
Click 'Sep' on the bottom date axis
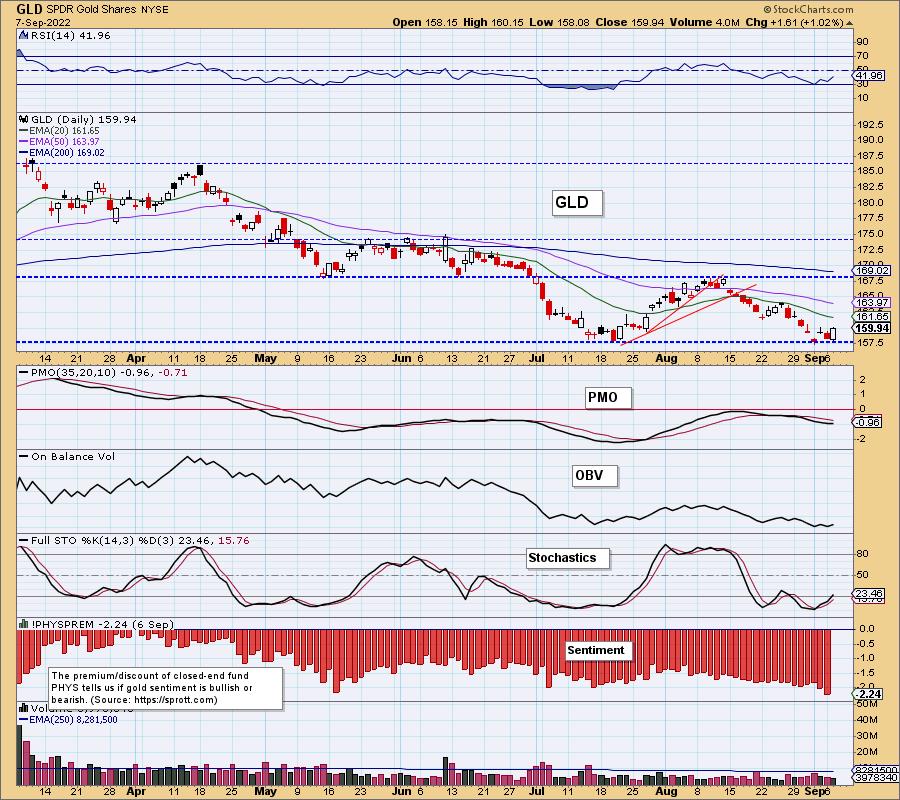coord(814,791)
